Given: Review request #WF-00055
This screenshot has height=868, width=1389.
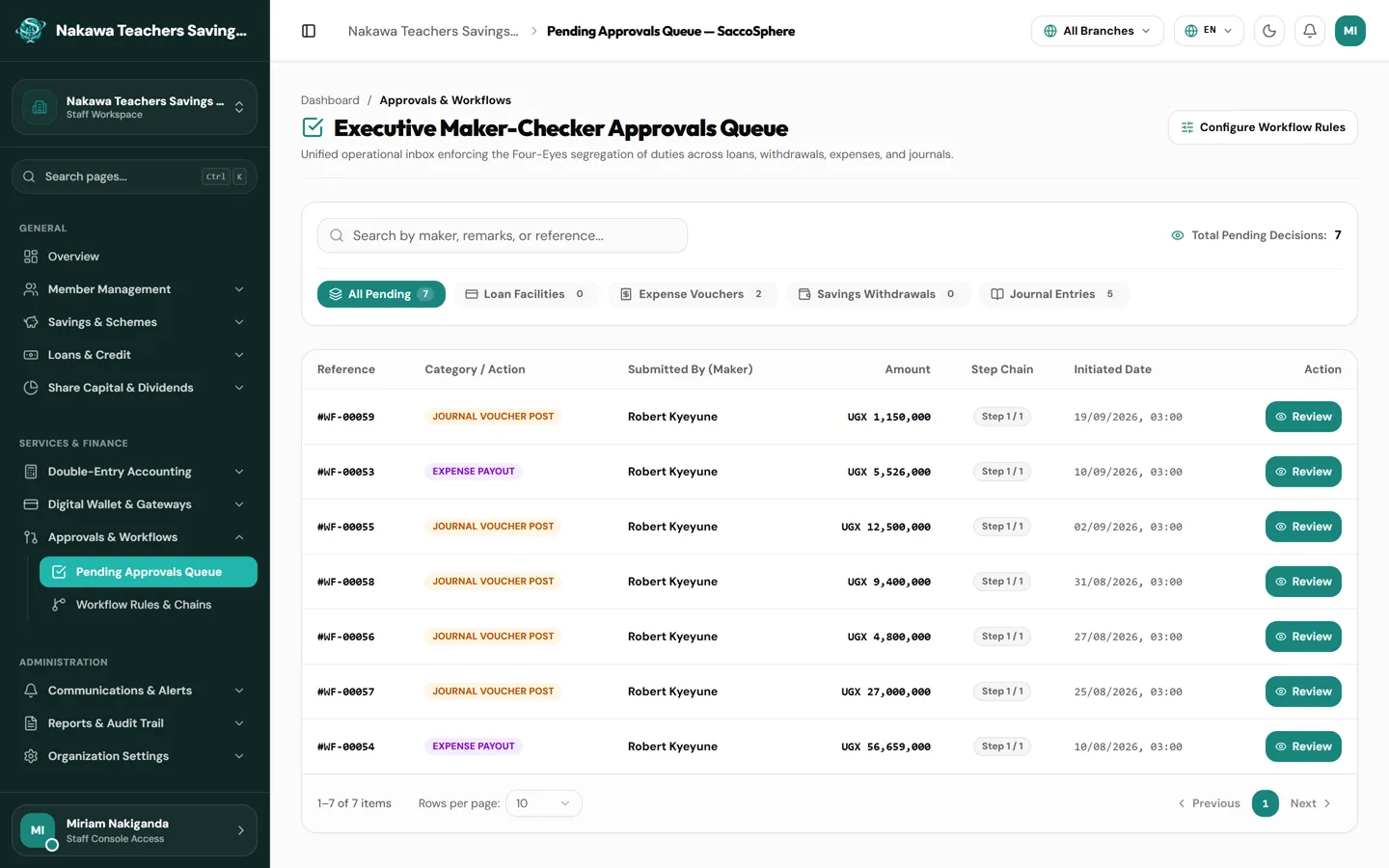Looking at the screenshot, I should 1303,527.
